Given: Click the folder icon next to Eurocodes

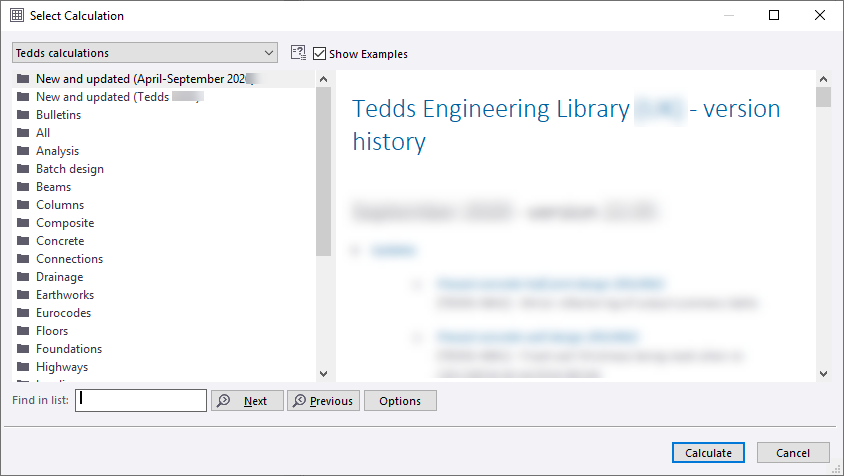Looking at the screenshot, I should coord(23,312).
